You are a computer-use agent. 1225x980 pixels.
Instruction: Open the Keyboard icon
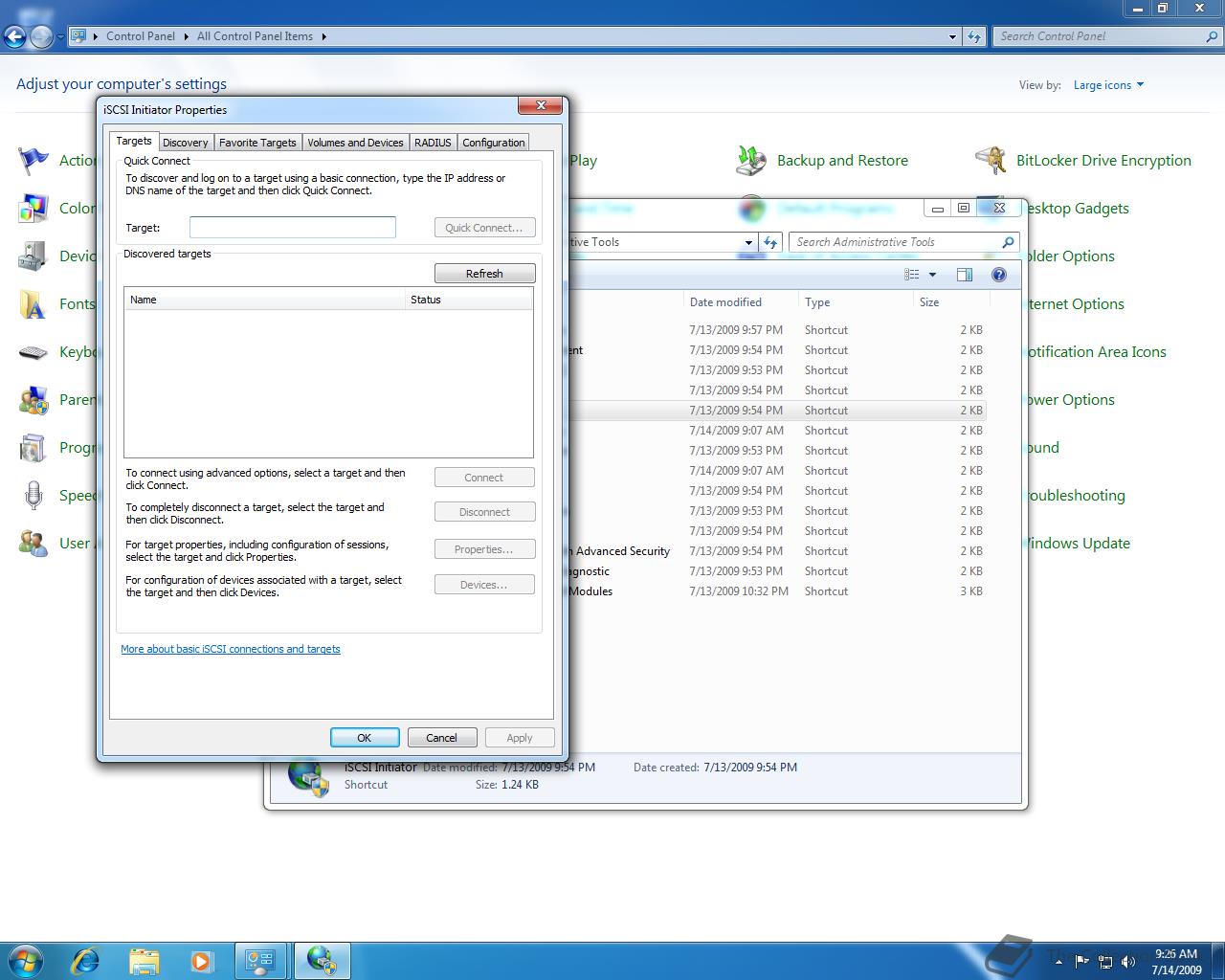pyautogui.click(x=33, y=352)
